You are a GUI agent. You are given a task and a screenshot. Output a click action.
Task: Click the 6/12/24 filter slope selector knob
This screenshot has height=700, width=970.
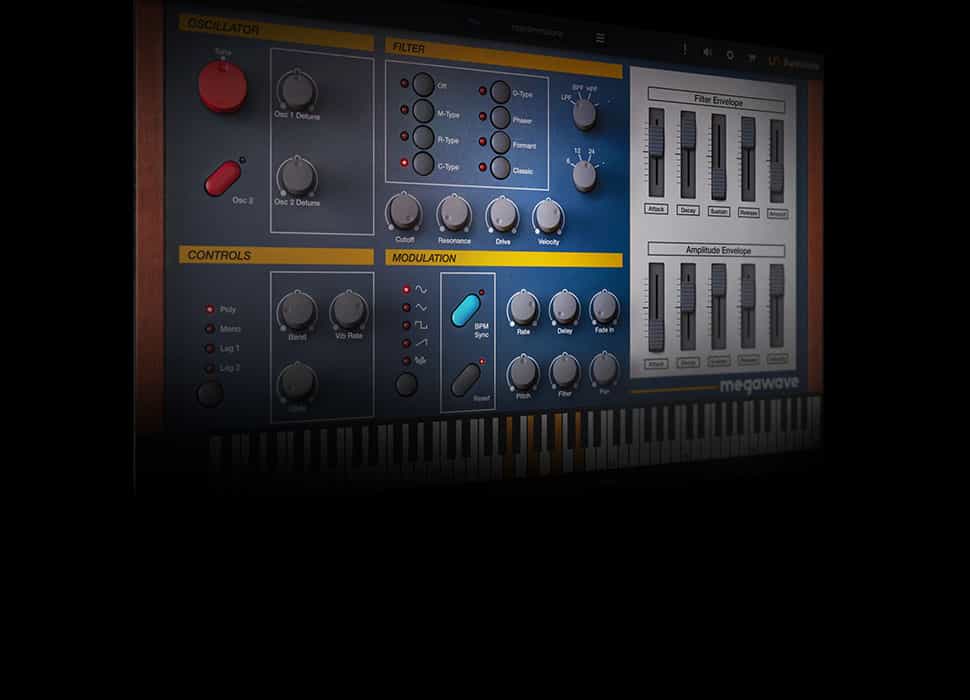[x=584, y=176]
